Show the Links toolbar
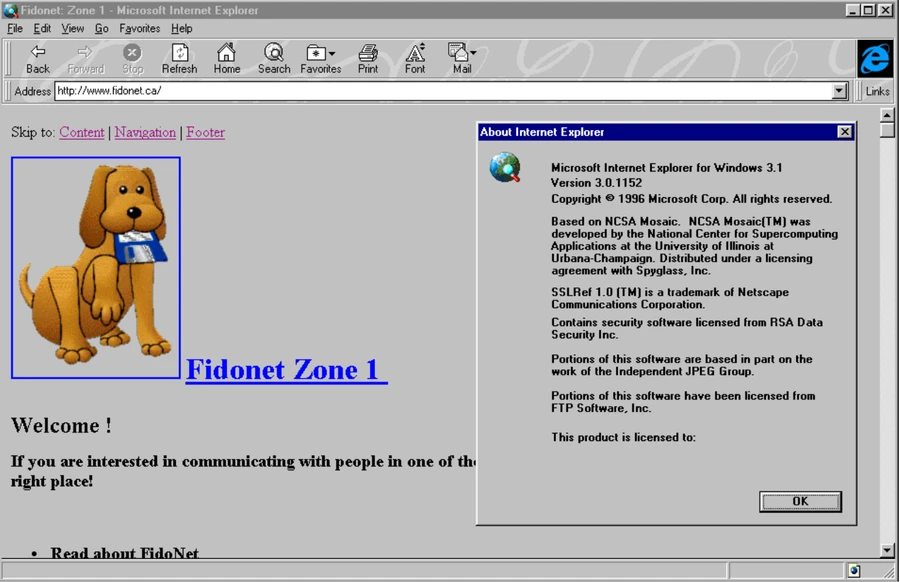Image resolution: width=900 pixels, height=582 pixels. pos(877,91)
